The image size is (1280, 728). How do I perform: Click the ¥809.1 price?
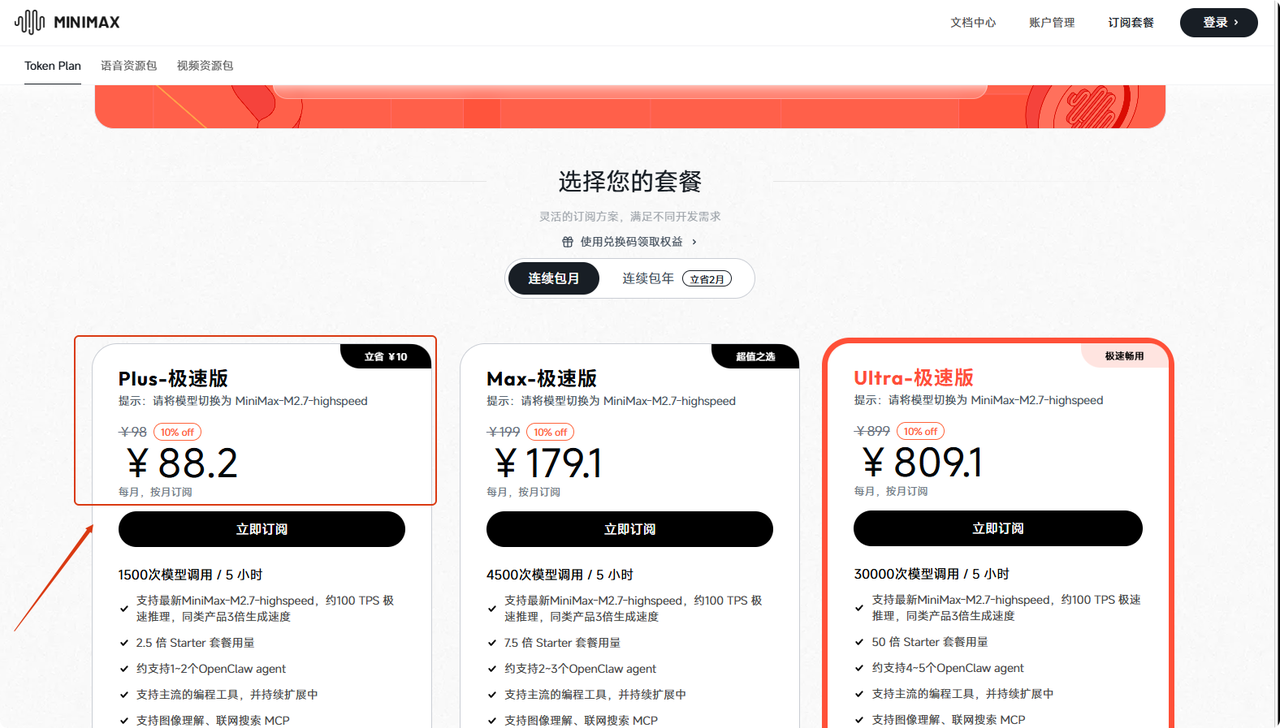(x=921, y=463)
